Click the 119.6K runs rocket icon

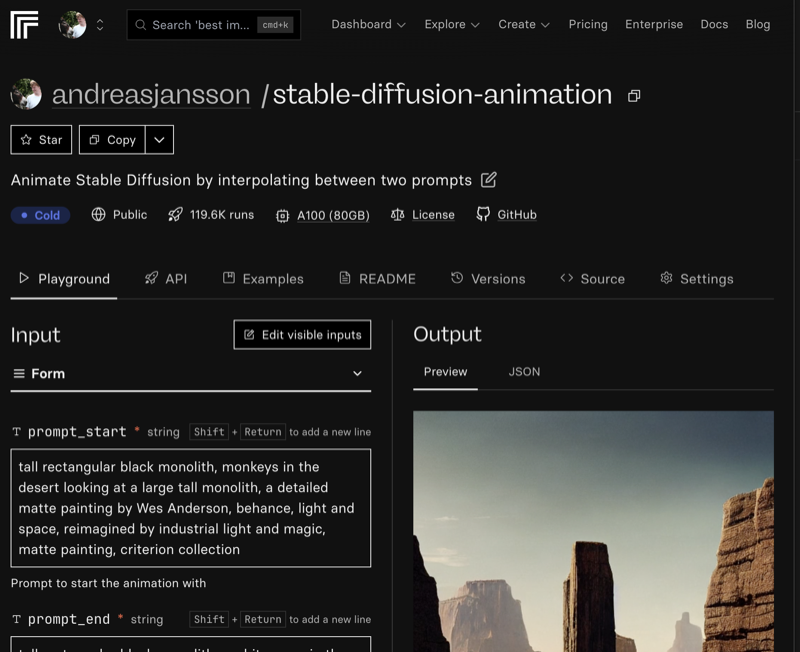pyautogui.click(x=176, y=214)
